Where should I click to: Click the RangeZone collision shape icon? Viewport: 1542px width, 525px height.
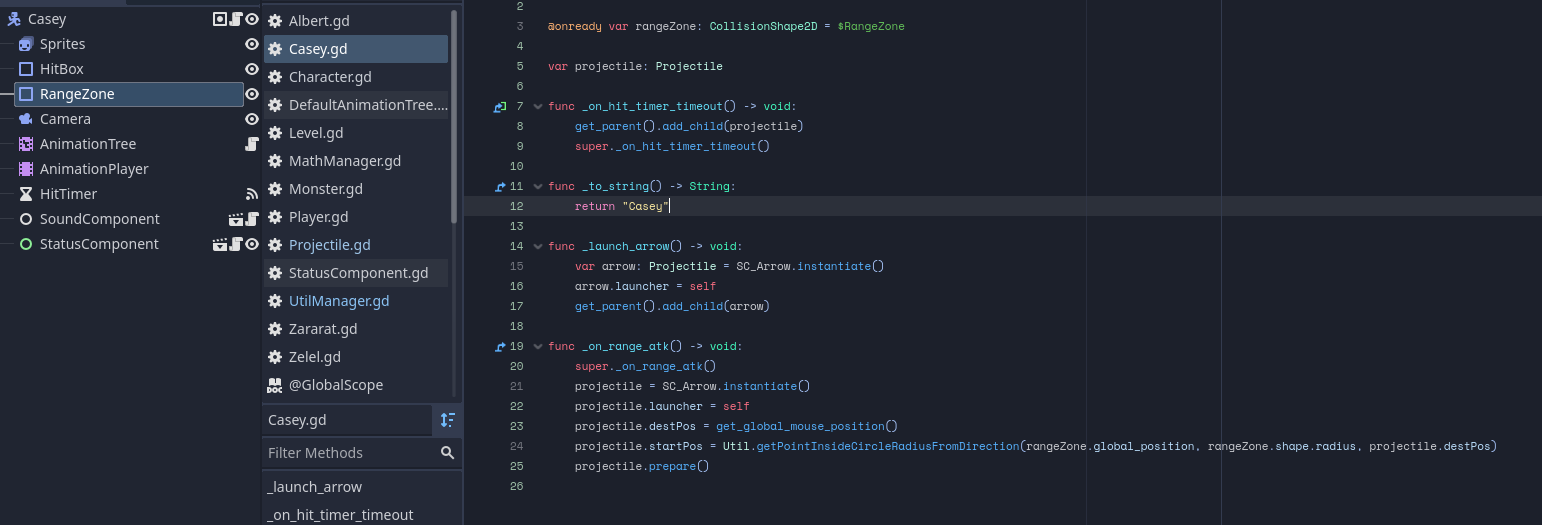point(26,94)
